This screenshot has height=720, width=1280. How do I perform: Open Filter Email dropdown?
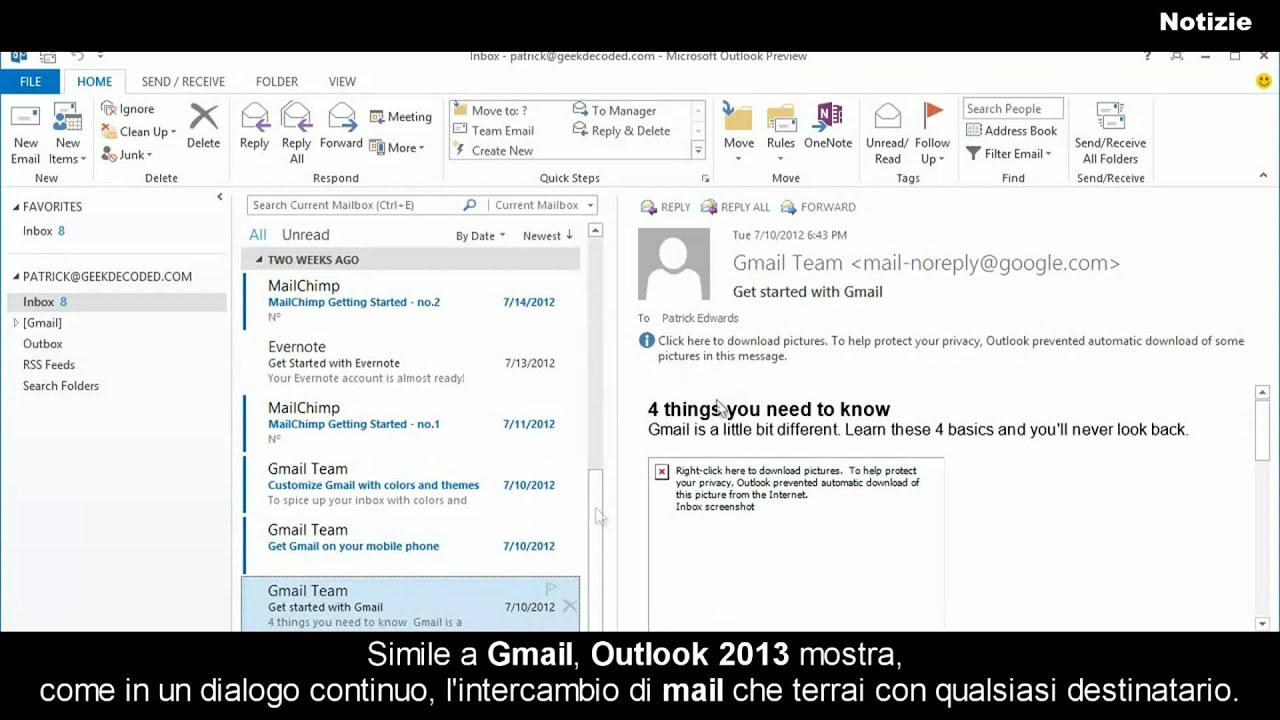pyautogui.click(x=1008, y=154)
